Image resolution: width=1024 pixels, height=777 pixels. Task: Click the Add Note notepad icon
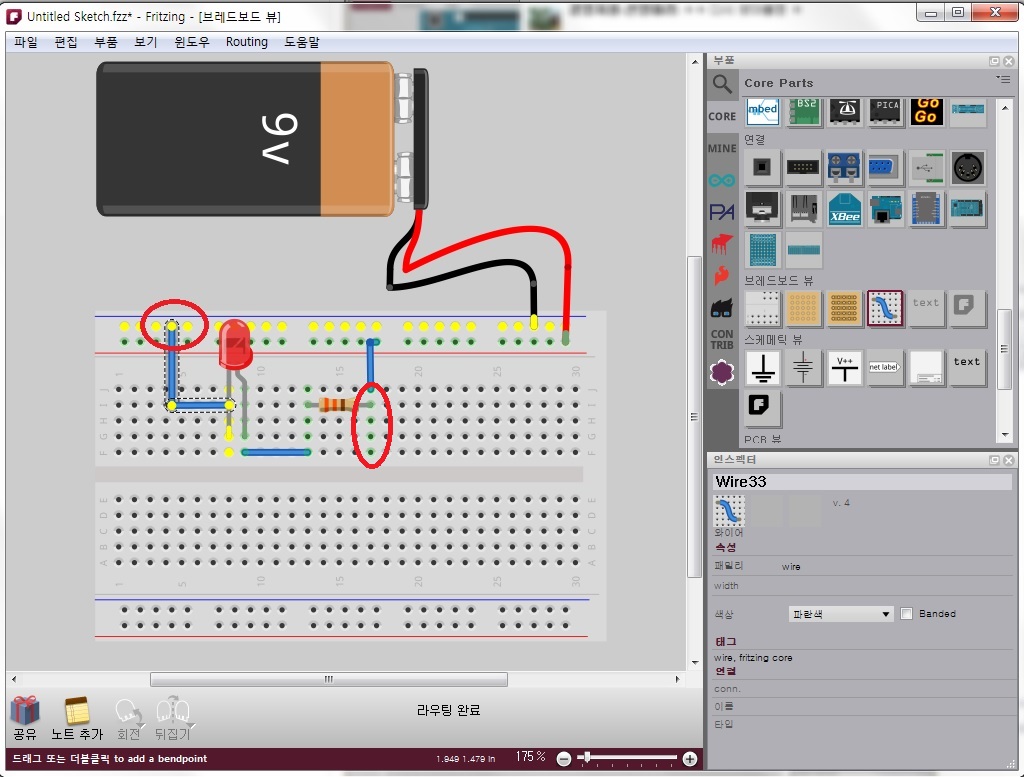(77, 711)
